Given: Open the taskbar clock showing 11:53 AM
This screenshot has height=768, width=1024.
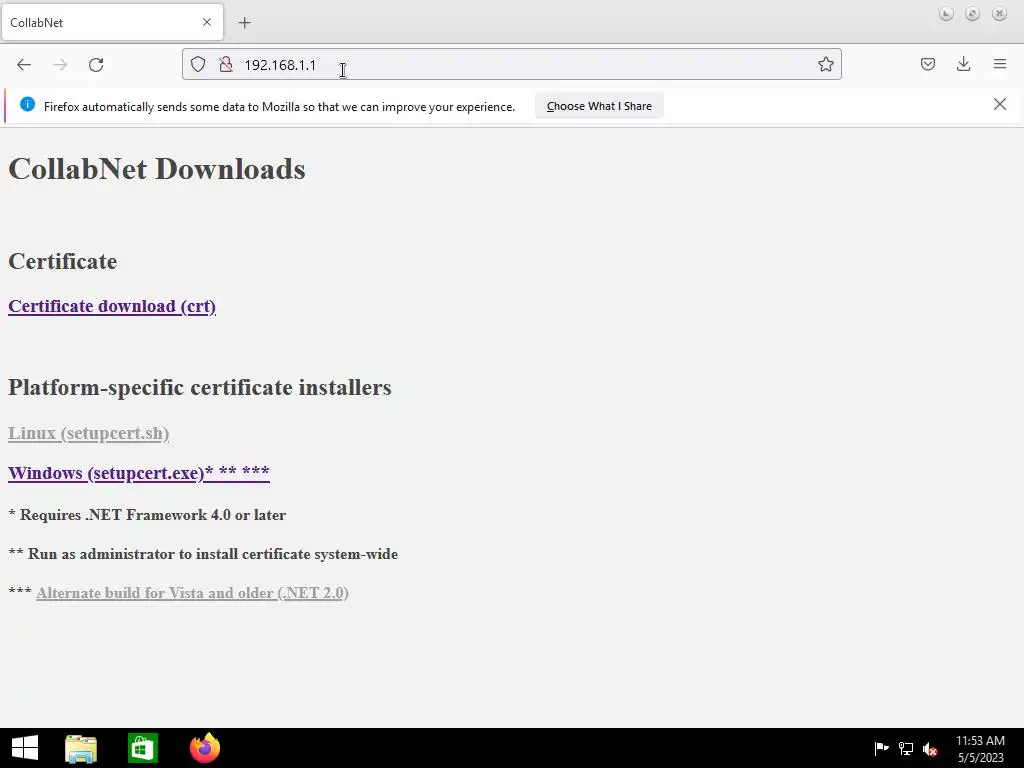Looking at the screenshot, I should click(x=980, y=749).
